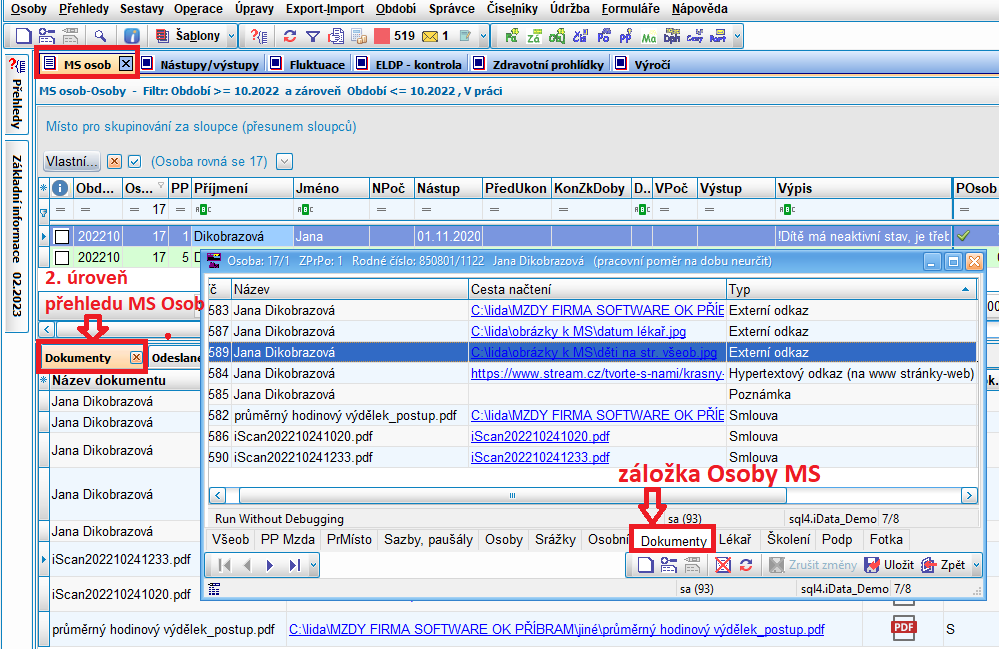Image resolution: width=999 pixels, height=649 pixels.
Task: Go to the next record in the dialog navigator
Action: tap(270, 565)
